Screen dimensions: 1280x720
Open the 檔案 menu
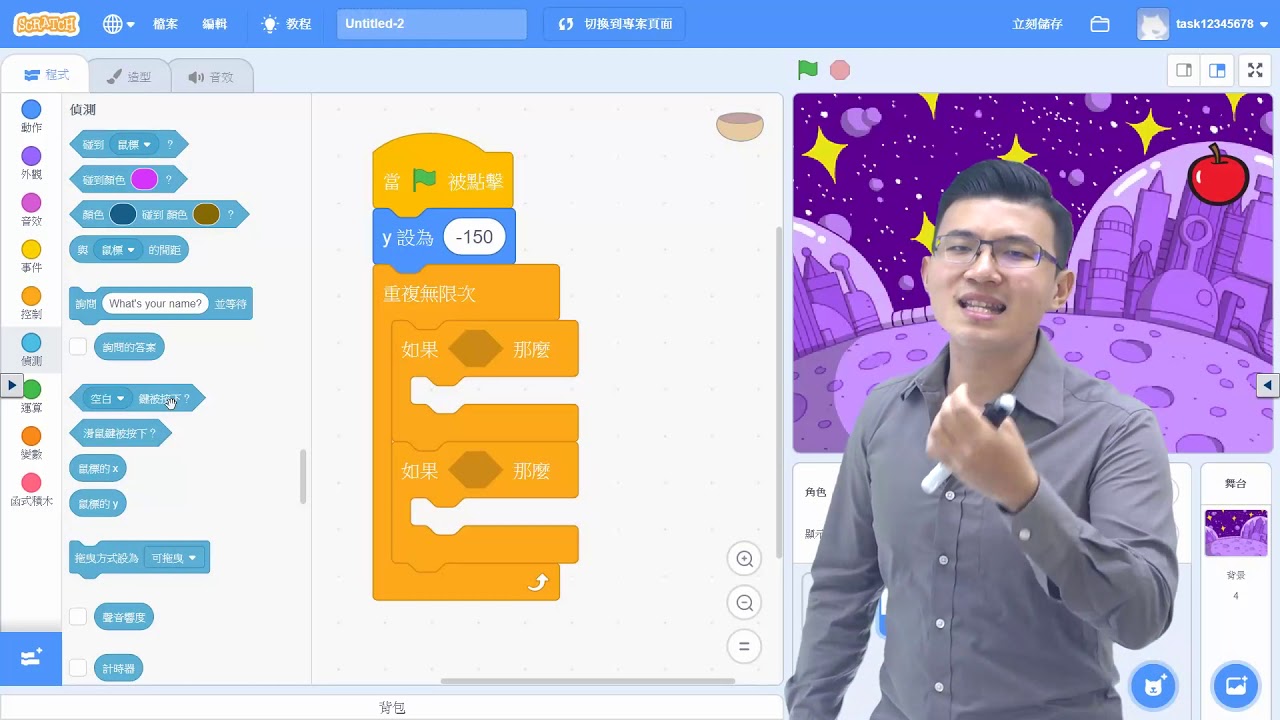click(x=166, y=24)
